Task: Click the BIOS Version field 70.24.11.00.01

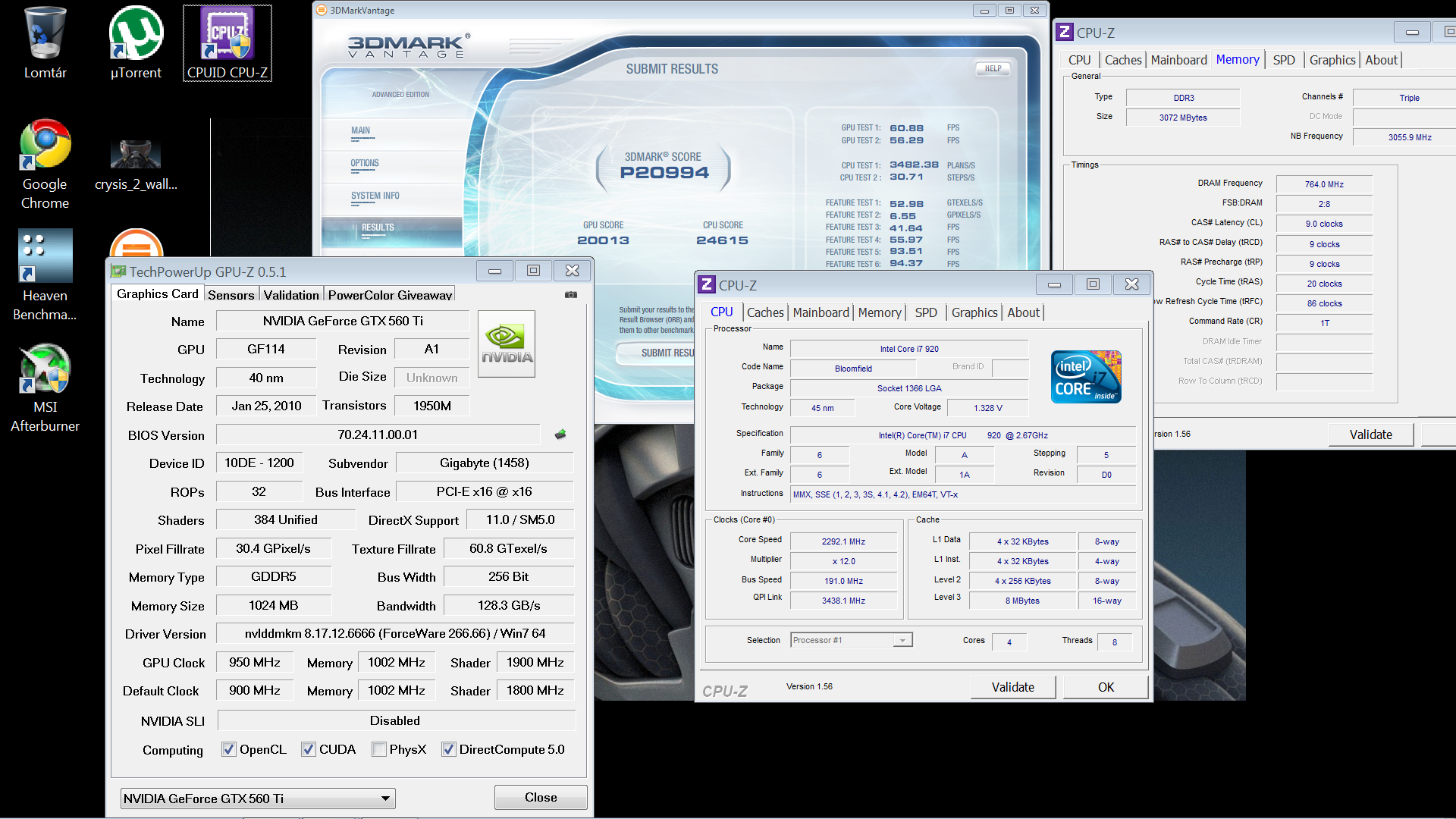Action: [x=378, y=435]
